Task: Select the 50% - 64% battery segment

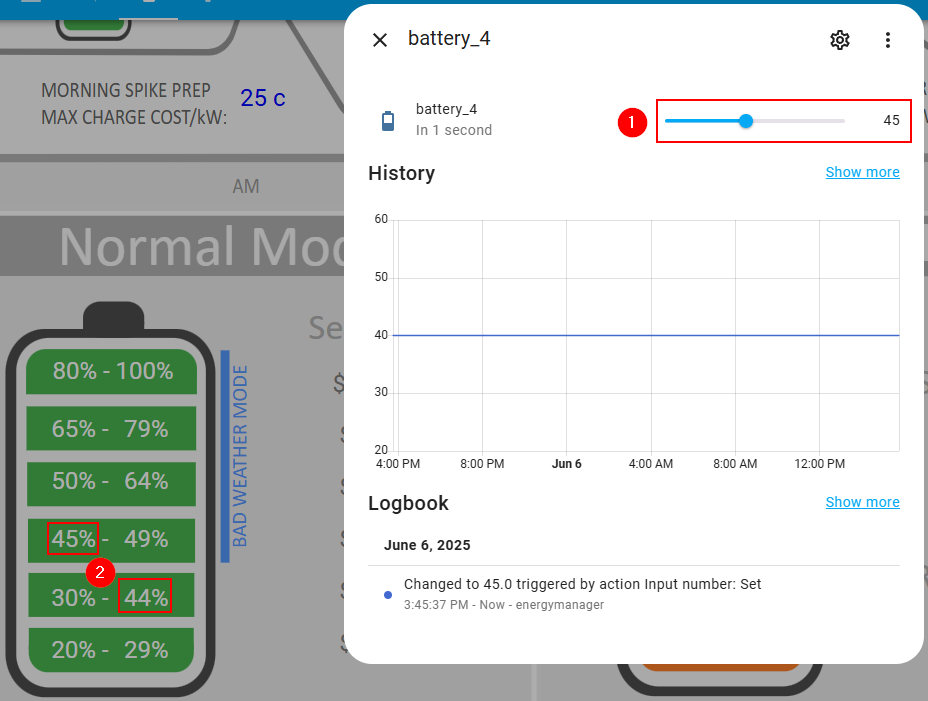Action: pyautogui.click(x=111, y=481)
